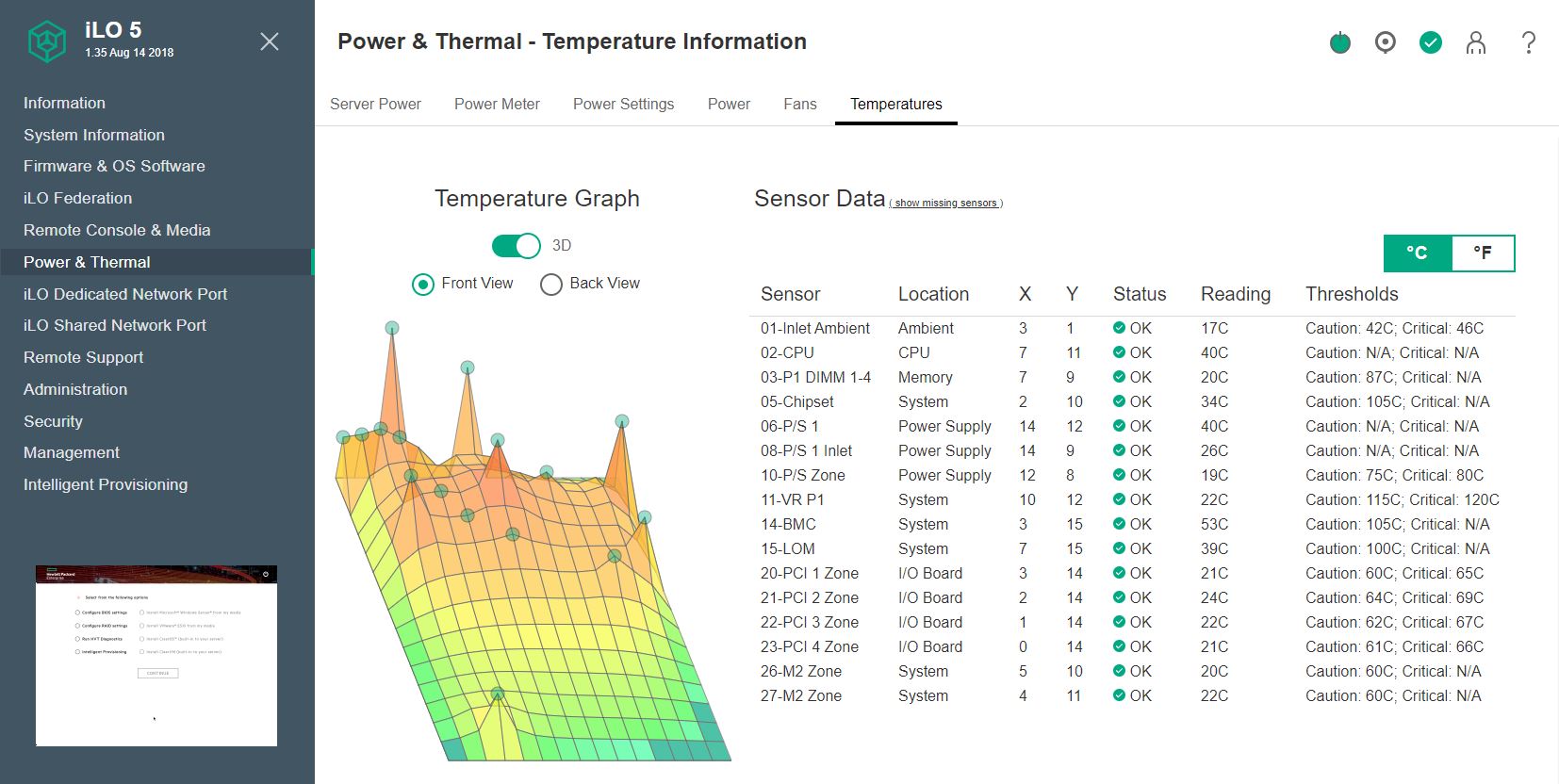Image resolution: width=1559 pixels, height=784 pixels.
Task: Switch to the Fans tab
Action: point(799,104)
